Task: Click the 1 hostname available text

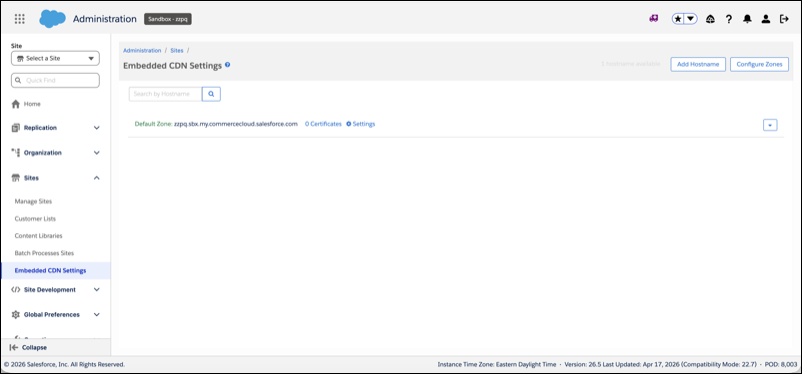Action: tap(631, 64)
